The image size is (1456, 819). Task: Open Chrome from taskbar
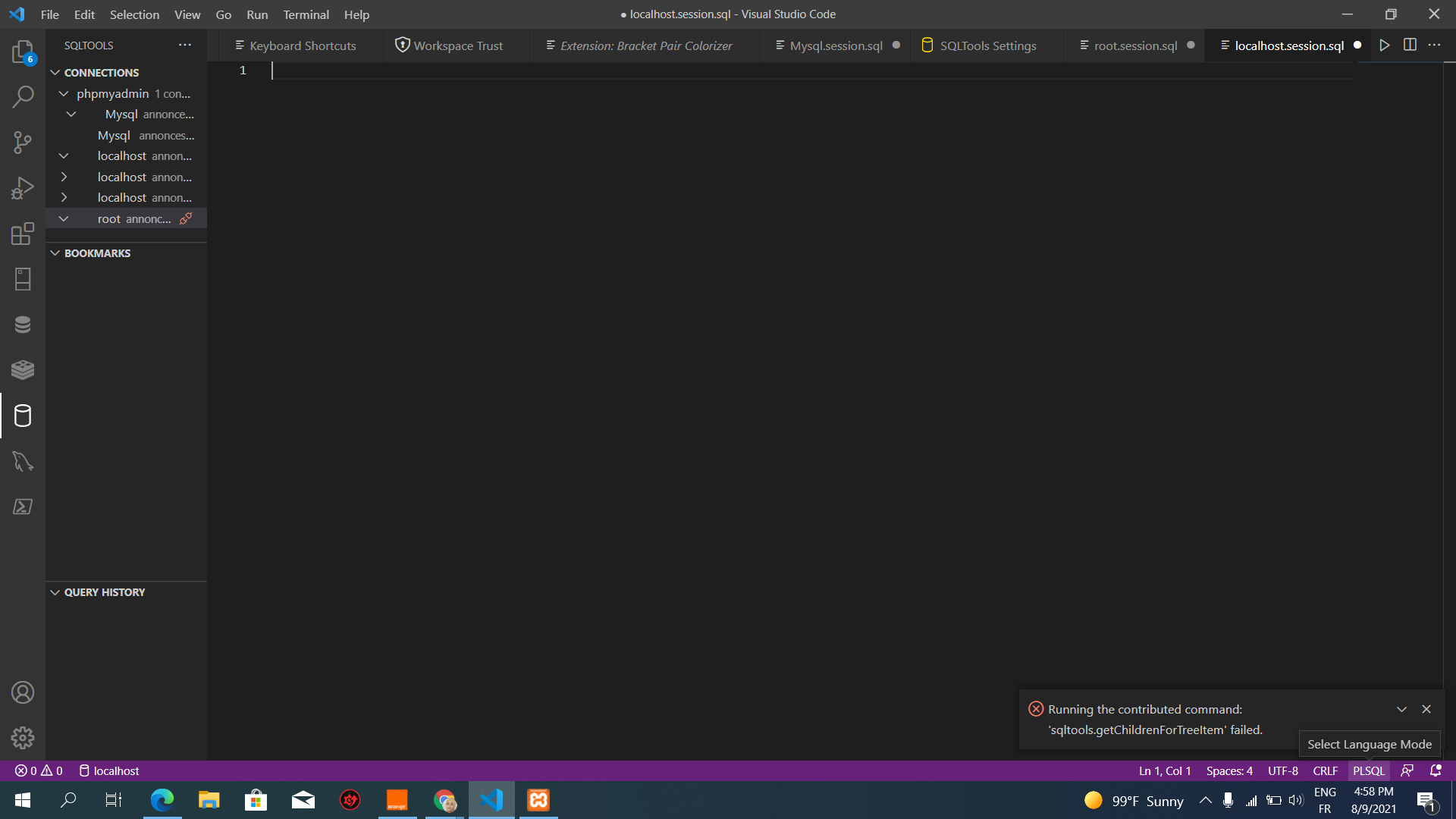coord(444,800)
